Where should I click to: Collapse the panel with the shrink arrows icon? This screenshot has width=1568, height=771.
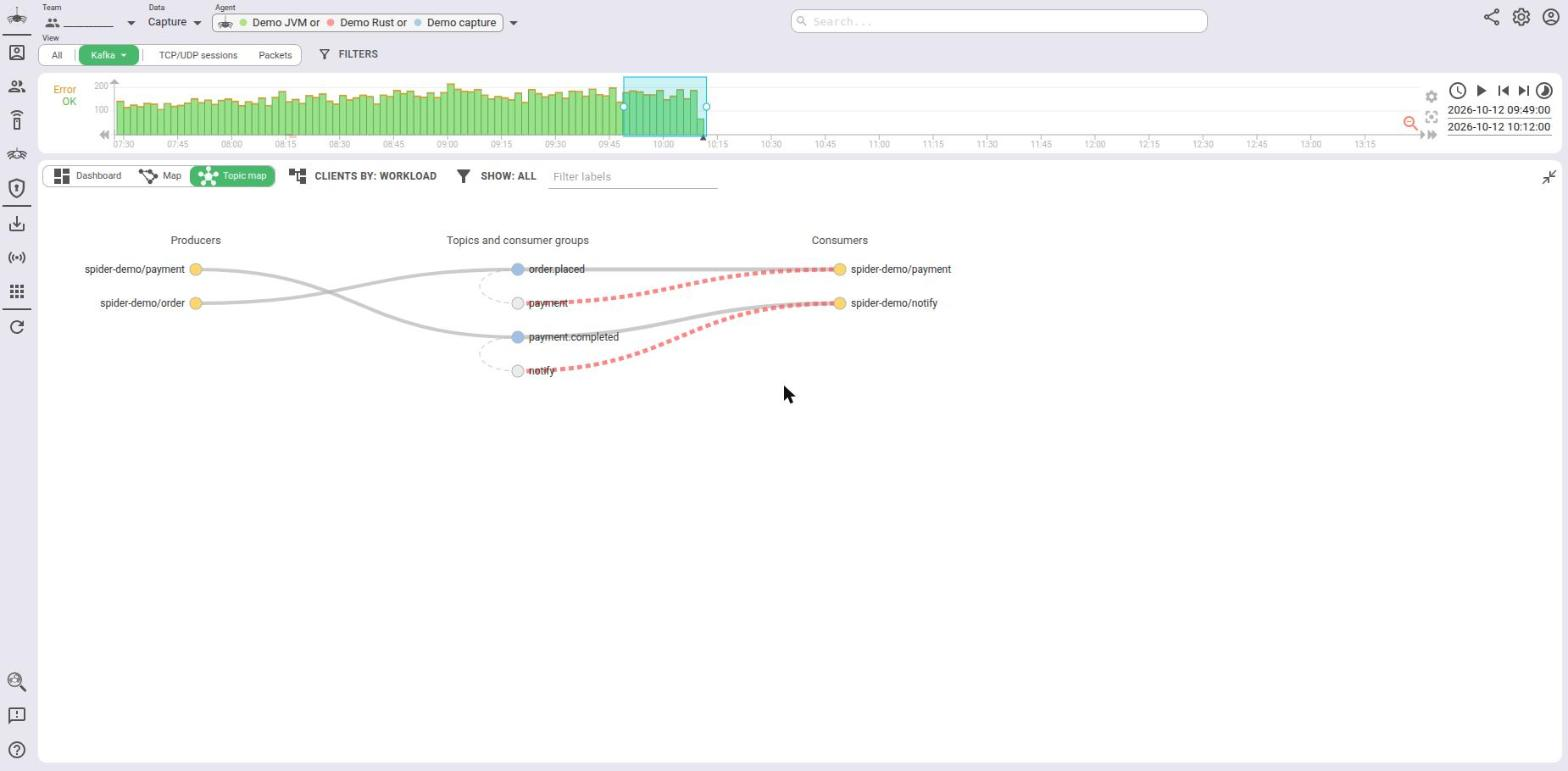click(1549, 177)
